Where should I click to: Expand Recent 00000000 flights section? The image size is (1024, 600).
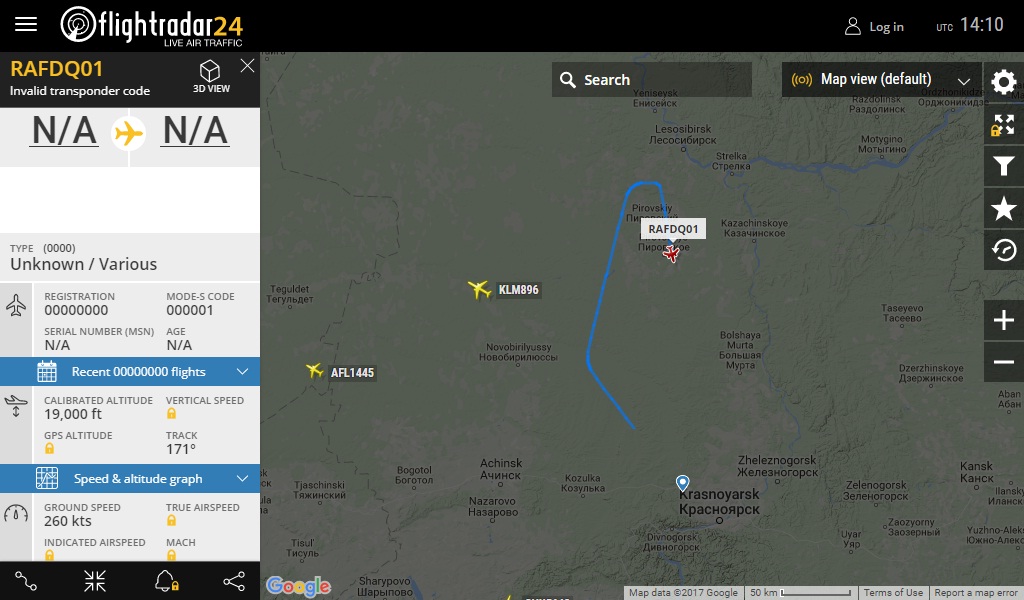[x=130, y=371]
